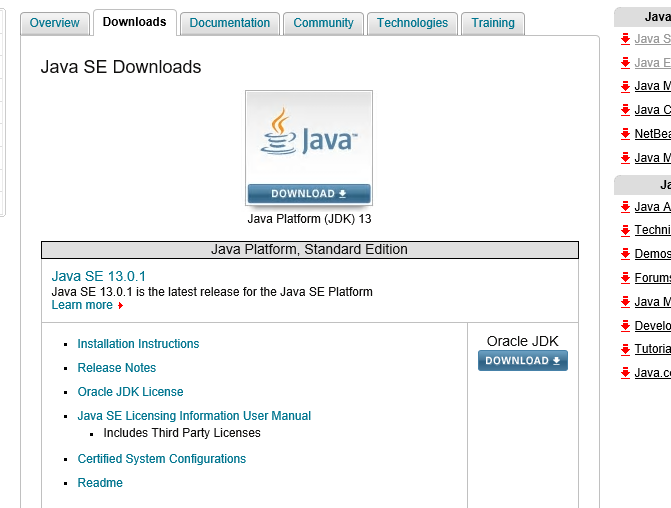Click the DOWNLOAD button under the Java logo
The height and width of the screenshot is (508, 671).
tap(309, 194)
